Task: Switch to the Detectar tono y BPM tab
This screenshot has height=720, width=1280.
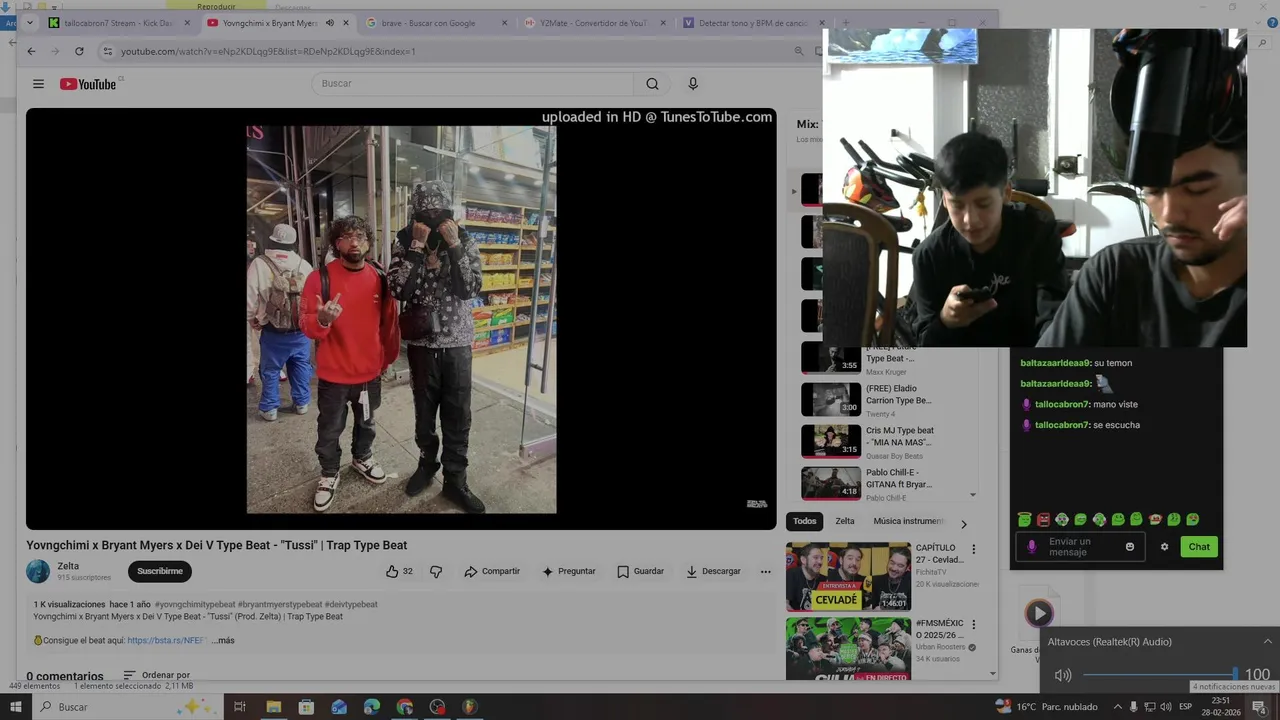Action: (x=753, y=23)
